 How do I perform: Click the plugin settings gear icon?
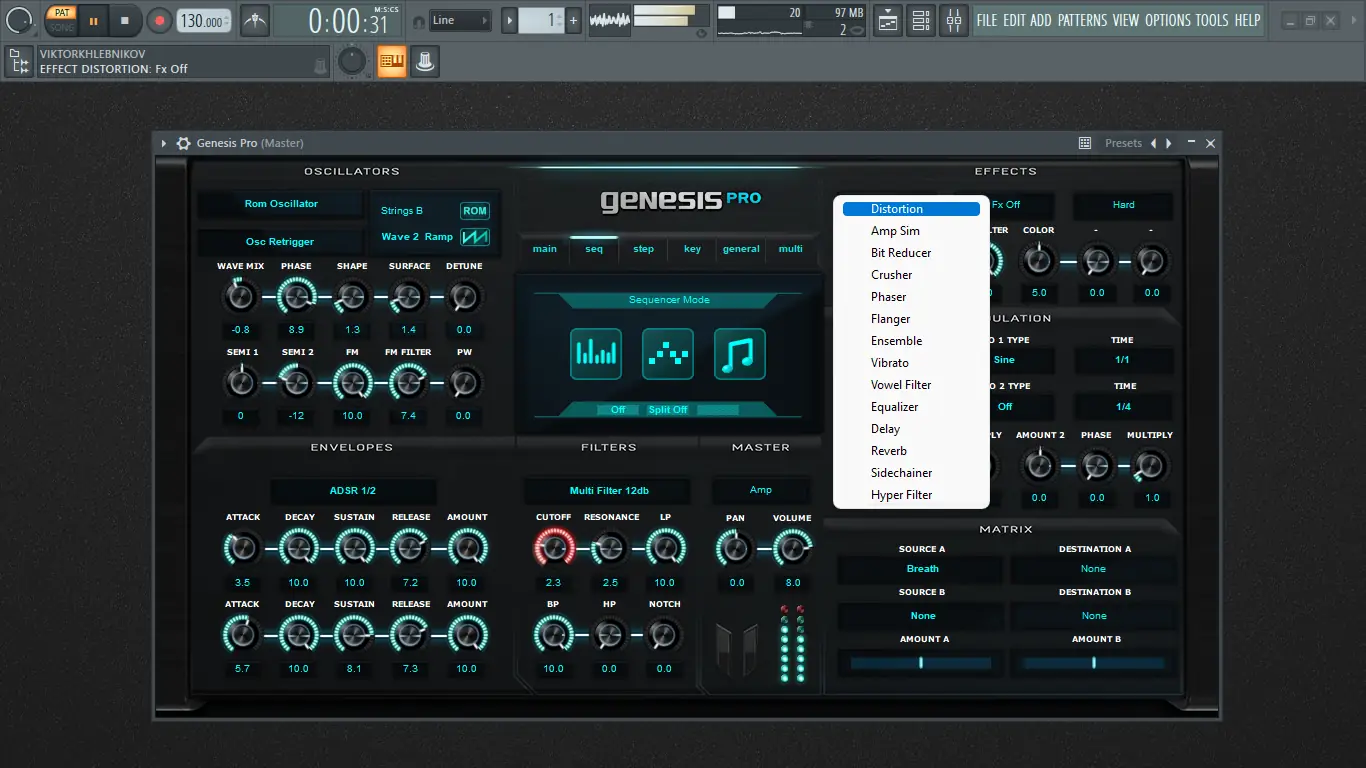(x=183, y=143)
